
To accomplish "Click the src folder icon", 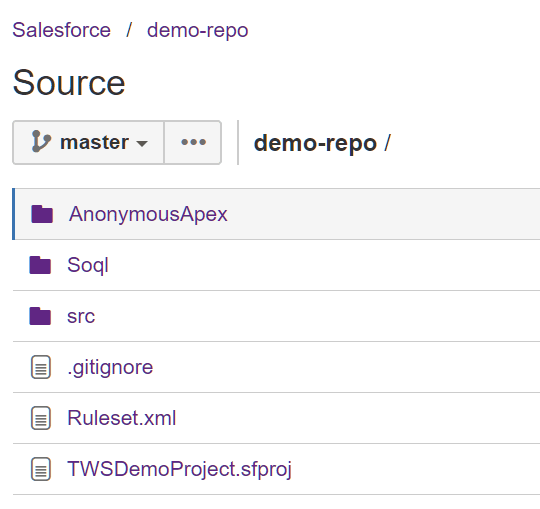I will (x=40, y=316).
